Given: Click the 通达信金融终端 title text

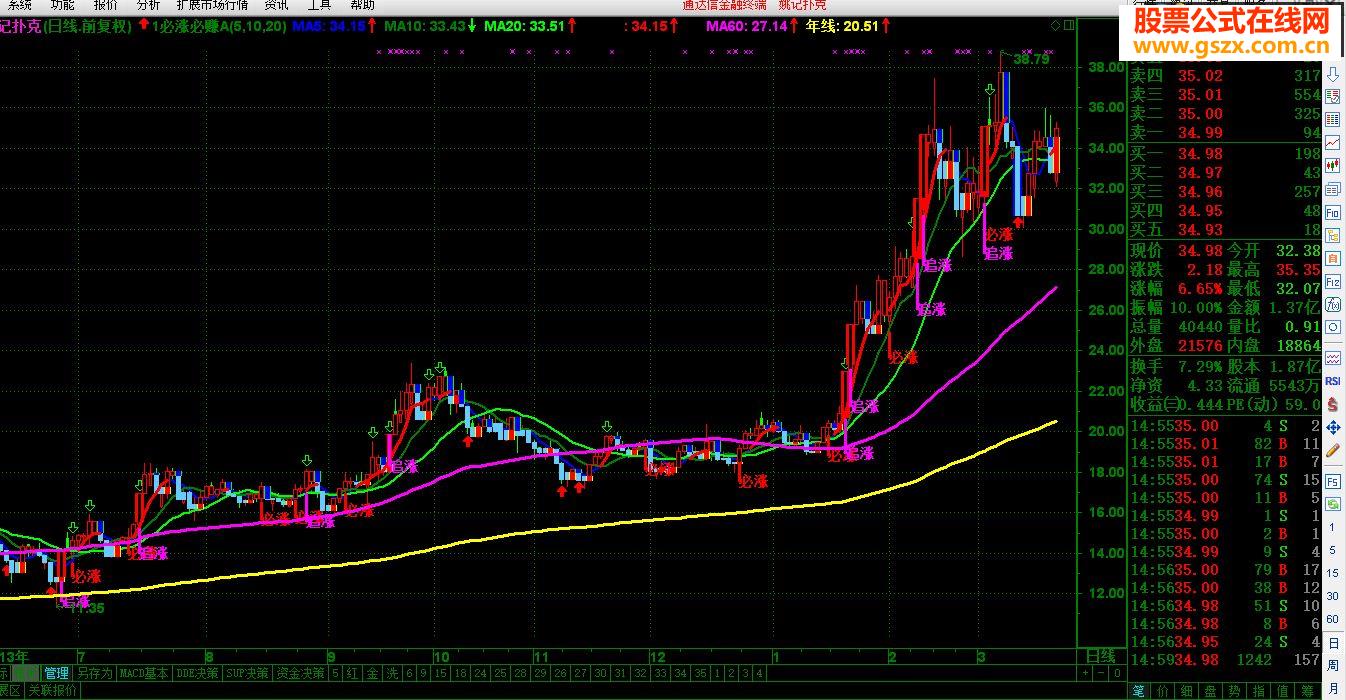Looking at the screenshot, I should (x=724, y=5).
